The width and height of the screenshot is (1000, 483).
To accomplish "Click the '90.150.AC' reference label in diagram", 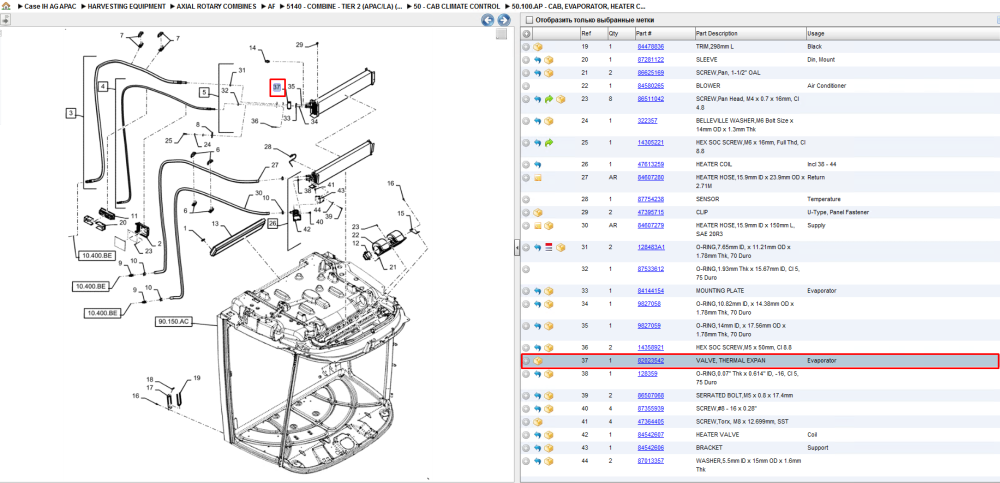I will 172,322.
